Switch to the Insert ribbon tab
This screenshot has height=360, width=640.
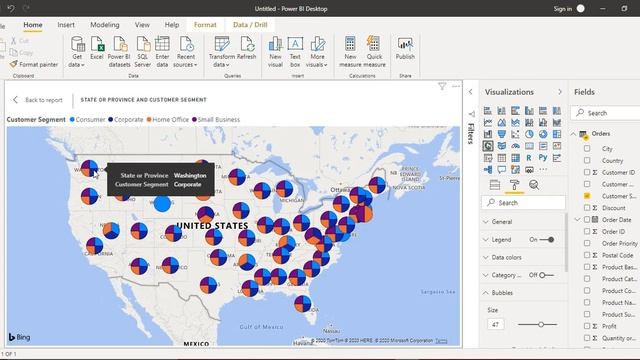(66, 25)
